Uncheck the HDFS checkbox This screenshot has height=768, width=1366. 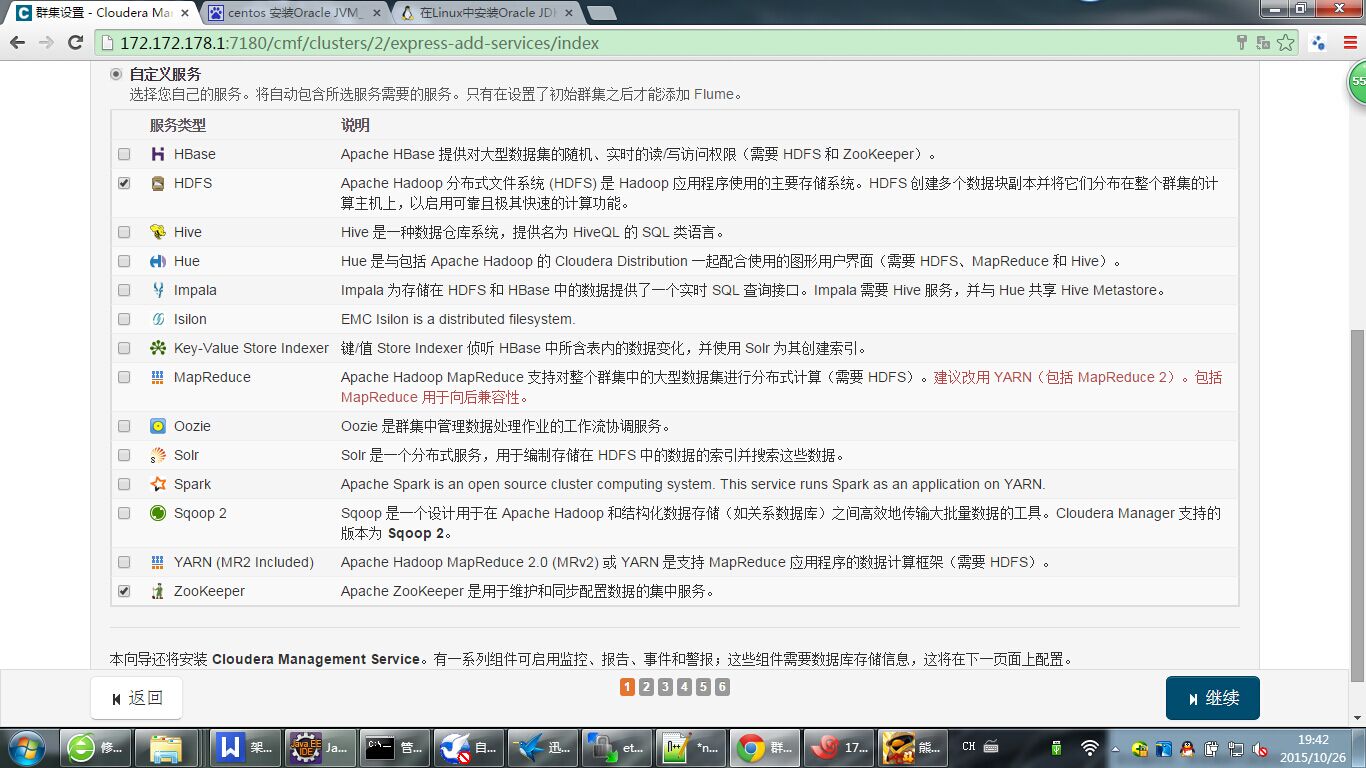[x=124, y=183]
